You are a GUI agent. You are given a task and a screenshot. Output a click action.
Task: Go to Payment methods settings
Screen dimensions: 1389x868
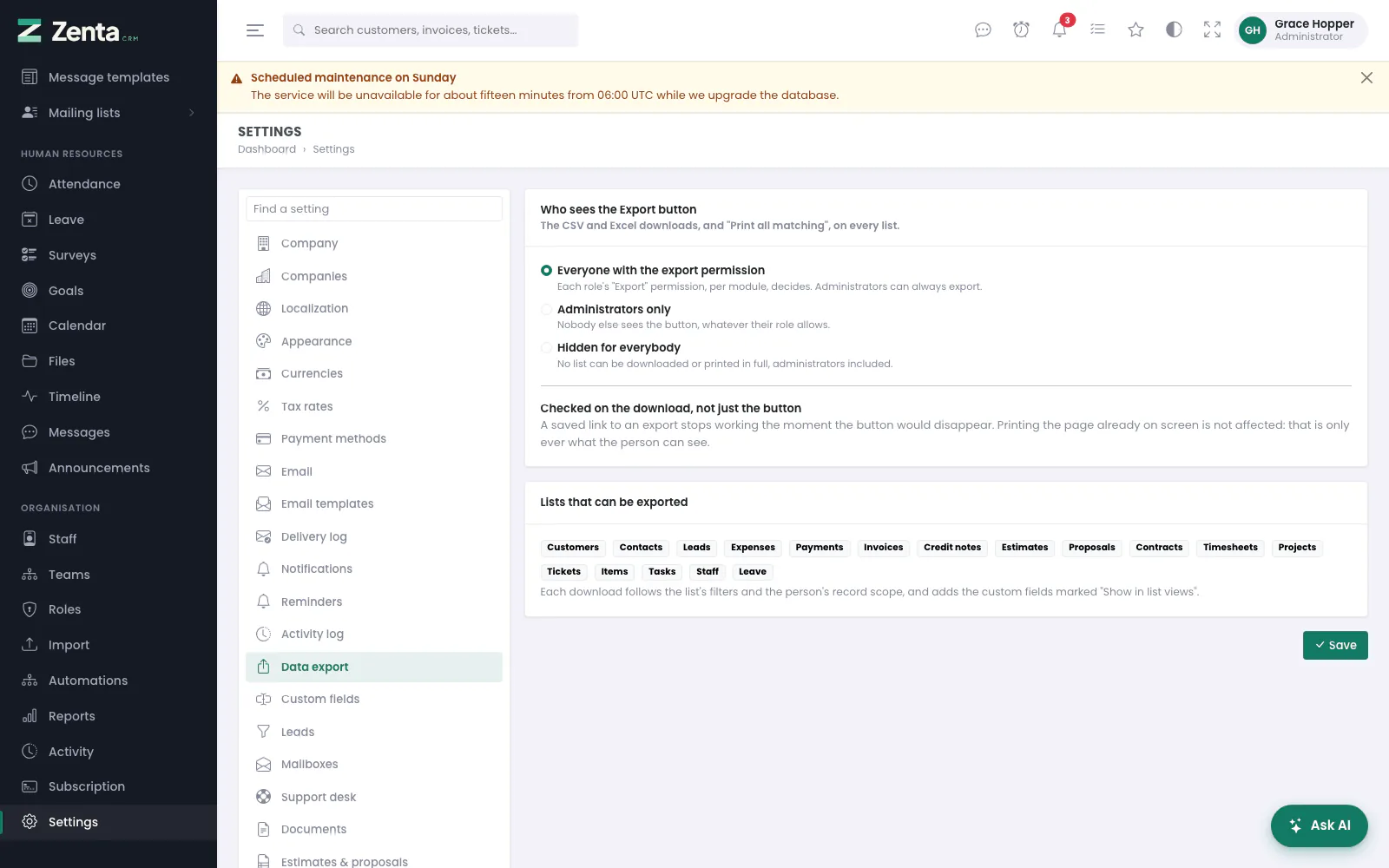coord(374,439)
